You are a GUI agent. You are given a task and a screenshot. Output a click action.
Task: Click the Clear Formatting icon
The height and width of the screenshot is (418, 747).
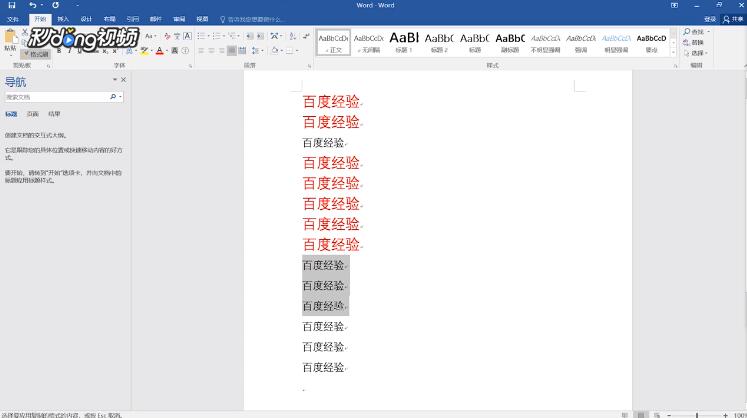pyautogui.click(x=167, y=36)
